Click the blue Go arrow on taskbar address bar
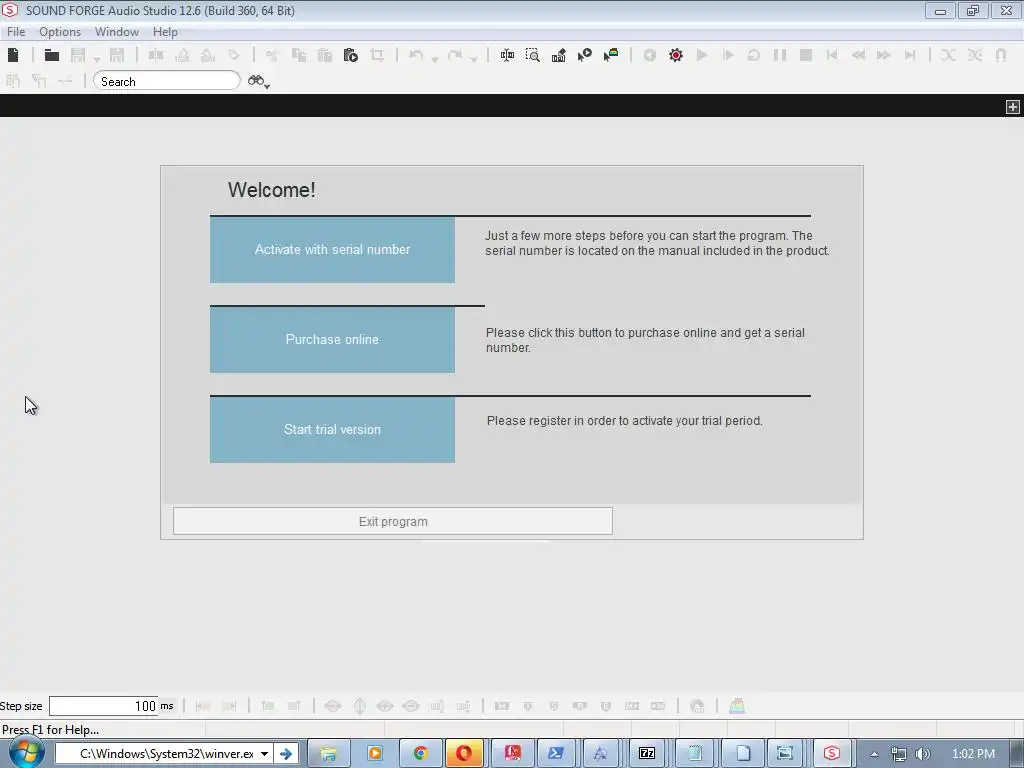 tap(286, 754)
